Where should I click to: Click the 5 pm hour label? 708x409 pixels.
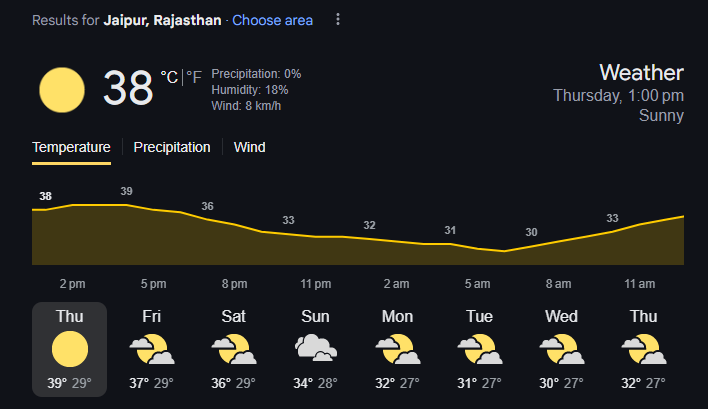point(154,284)
